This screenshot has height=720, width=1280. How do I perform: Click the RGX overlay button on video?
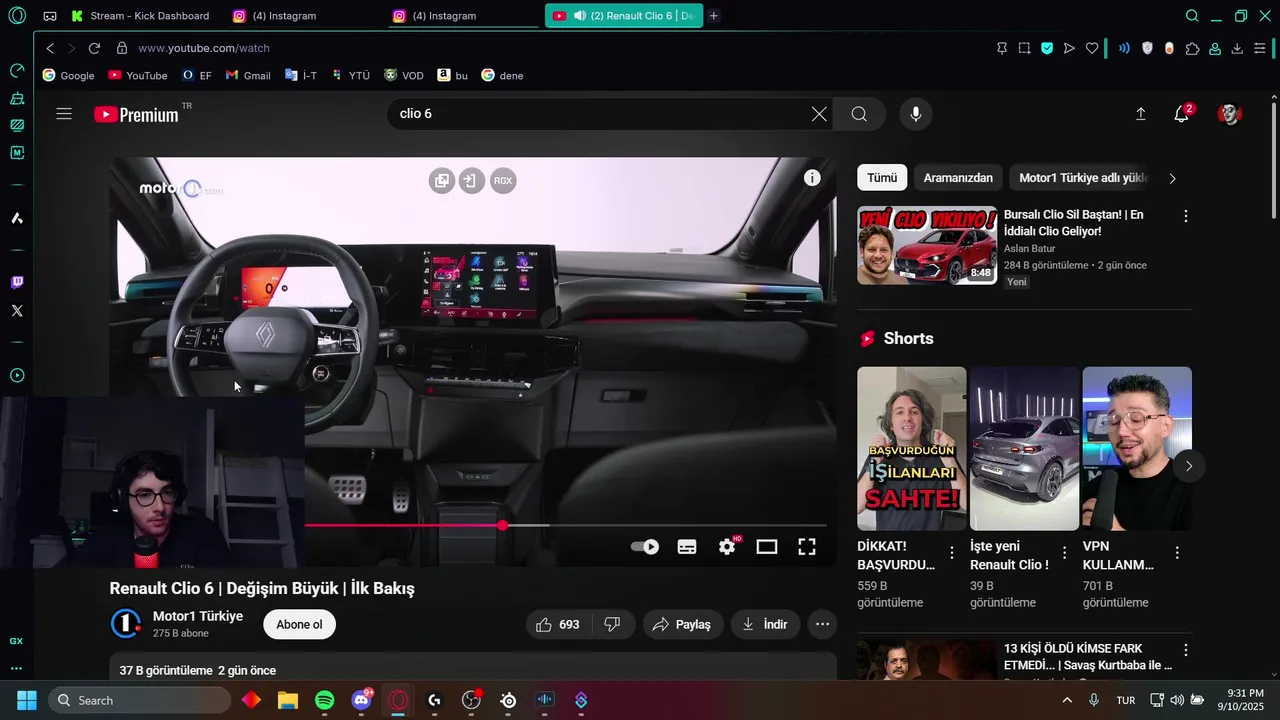503,181
